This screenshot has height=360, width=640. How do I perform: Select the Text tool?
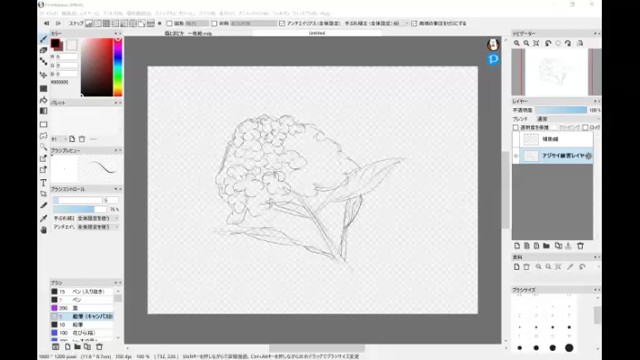pos(43,182)
